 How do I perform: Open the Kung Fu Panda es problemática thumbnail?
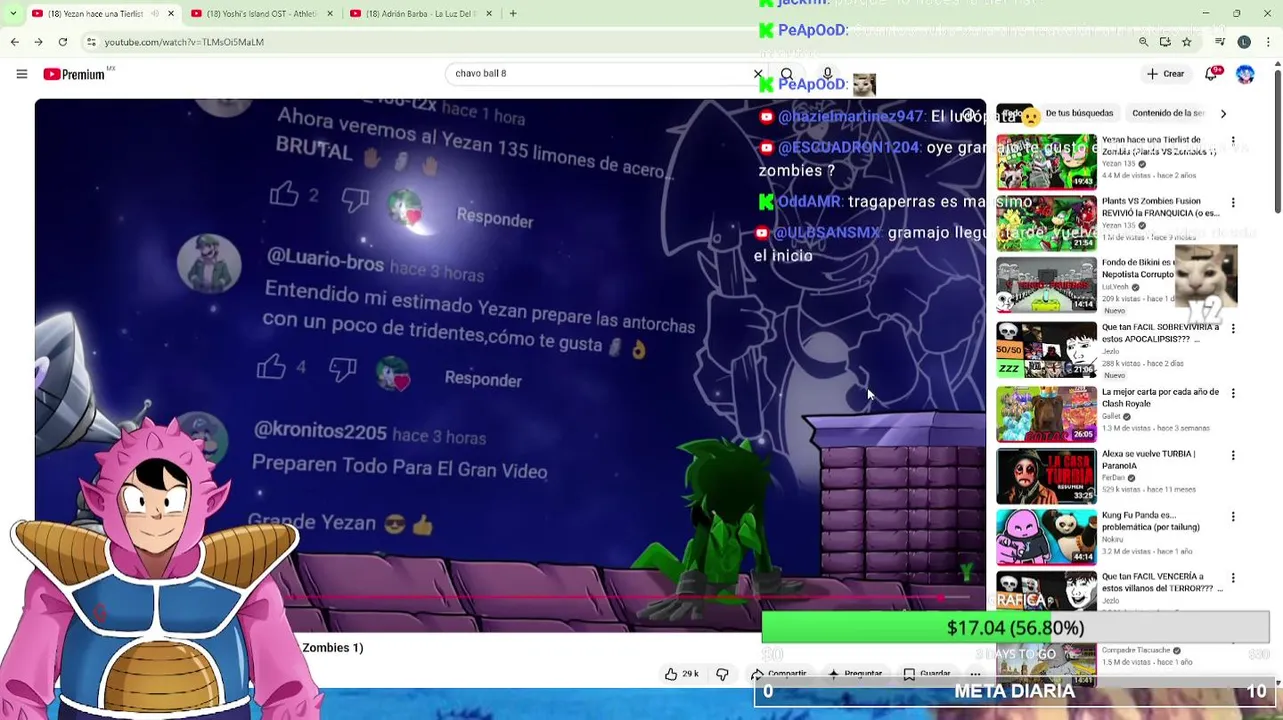(x=1046, y=538)
